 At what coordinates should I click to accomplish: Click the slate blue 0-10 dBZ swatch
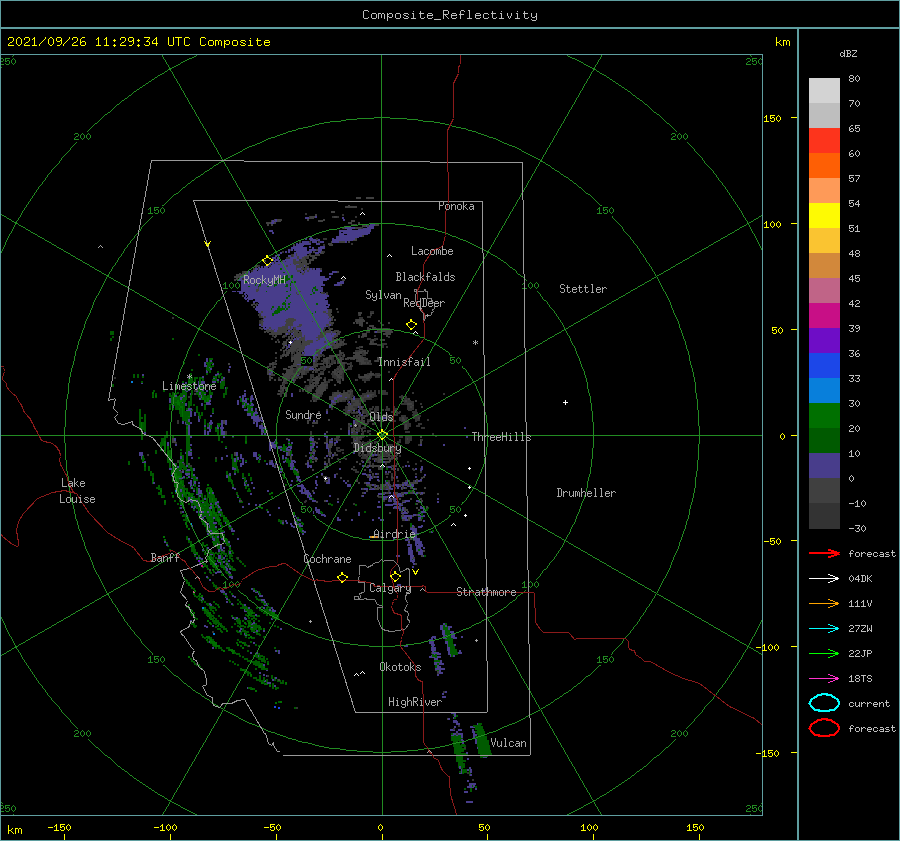click(824, 466)
